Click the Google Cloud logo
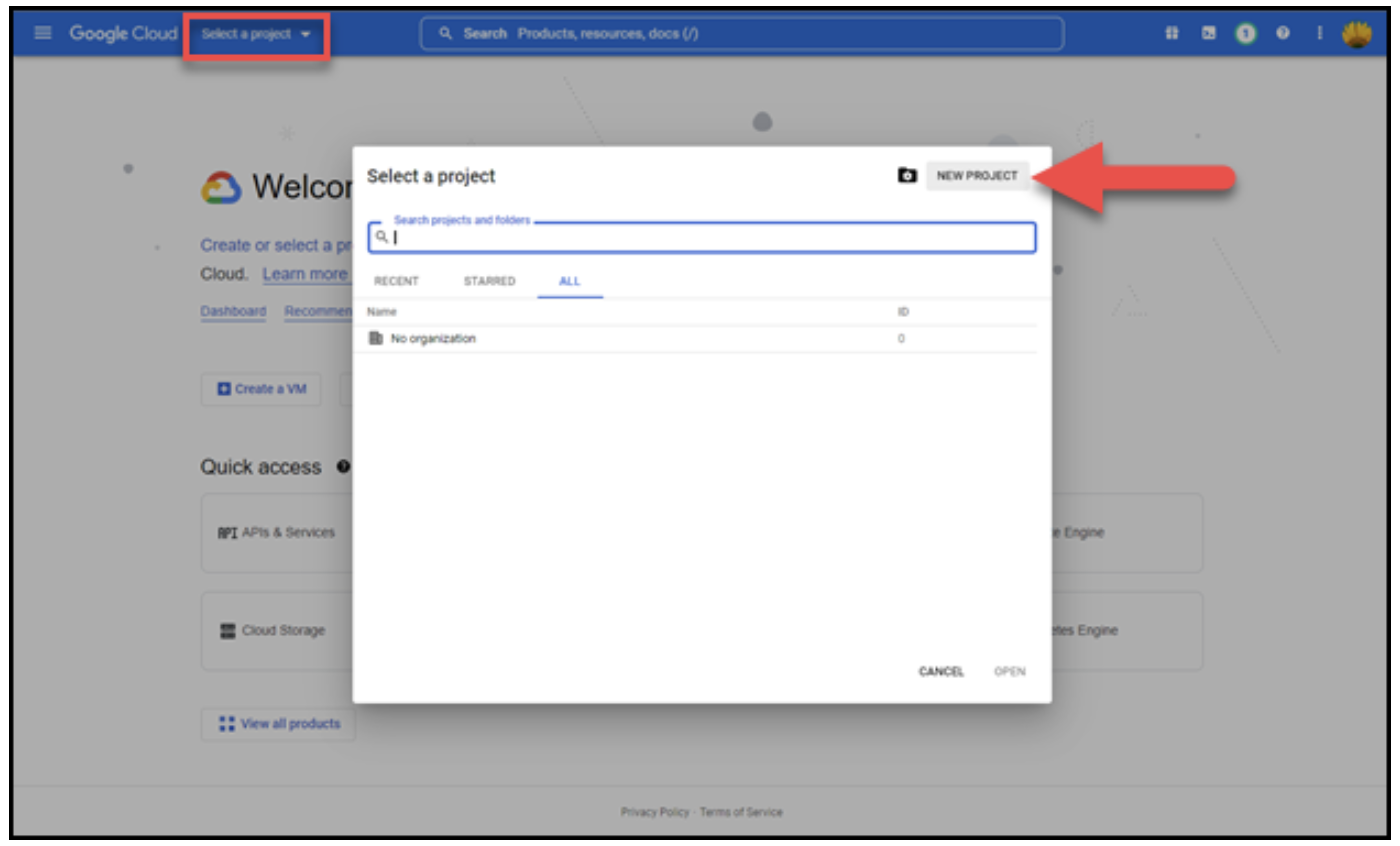 tap(122, 33)
